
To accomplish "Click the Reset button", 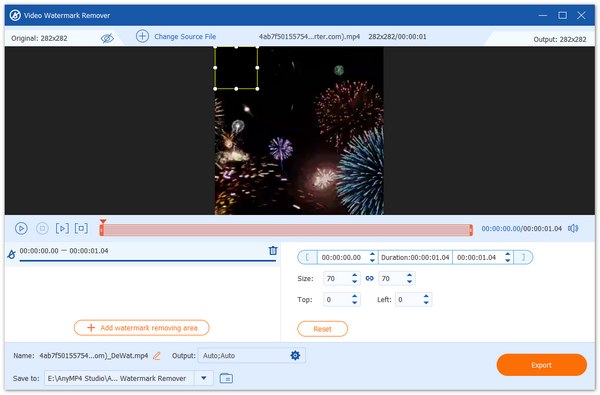I will pos(323,329).
